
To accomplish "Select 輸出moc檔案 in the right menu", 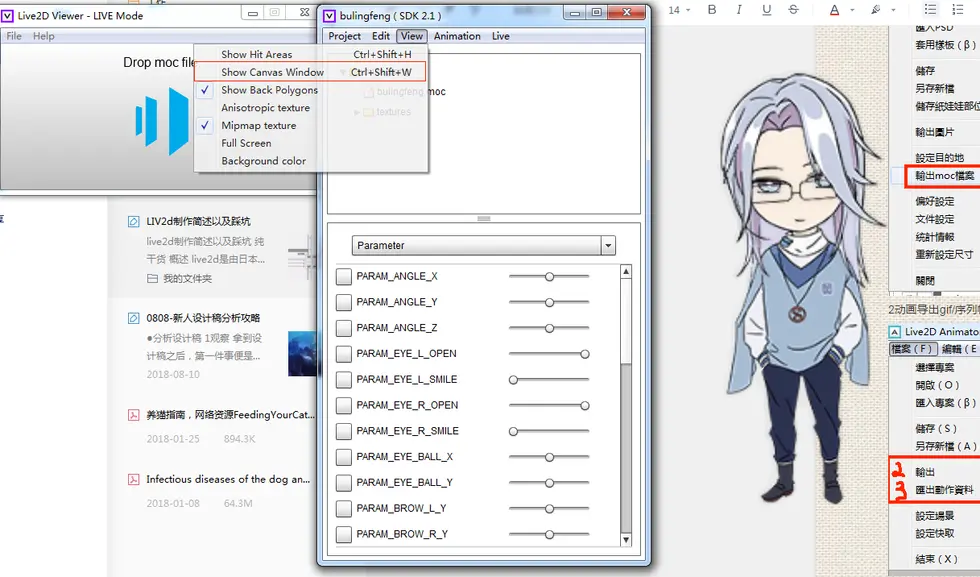I will click(x=944, y=176).
